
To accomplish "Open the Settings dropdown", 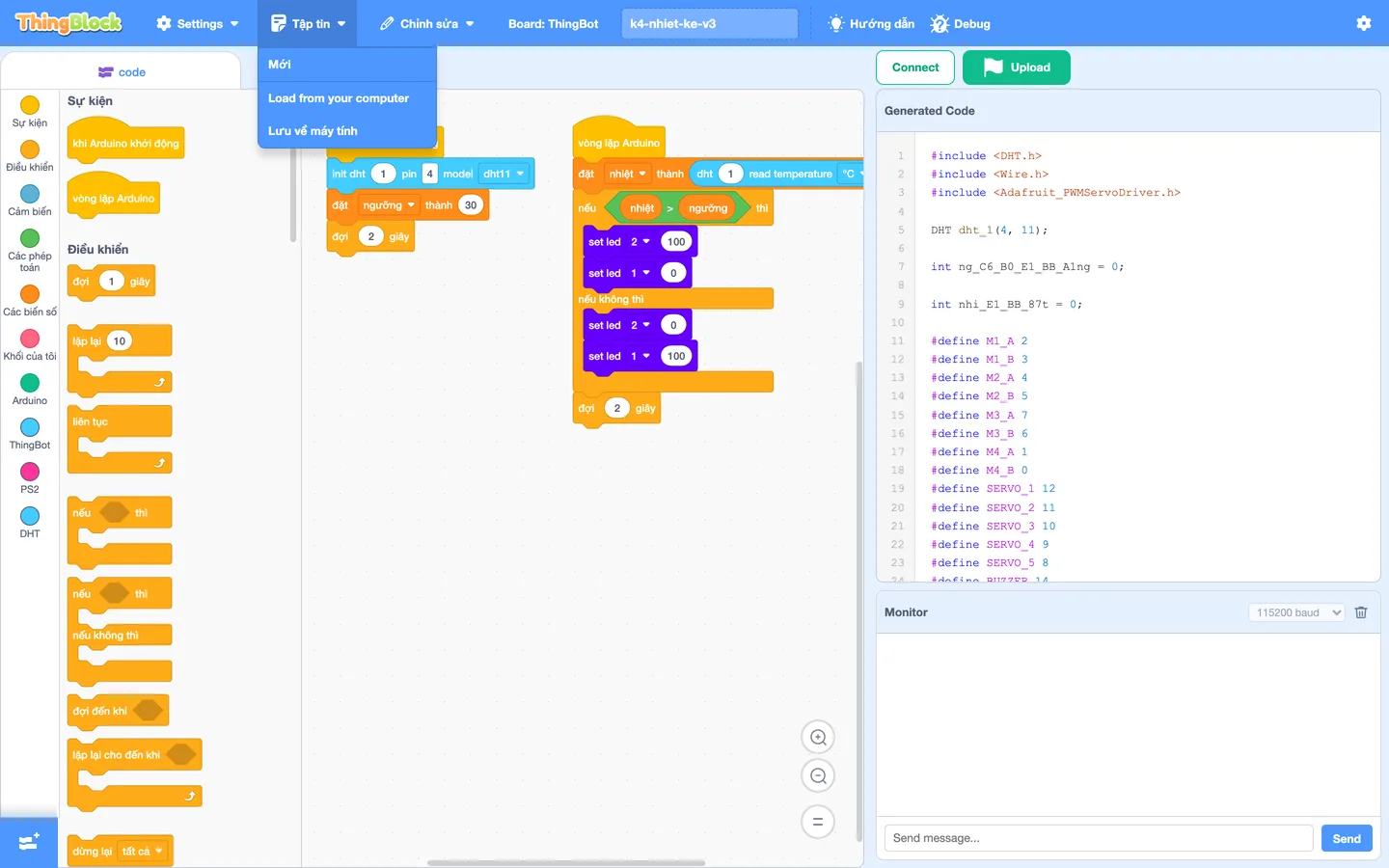I will tap(197, 23).
